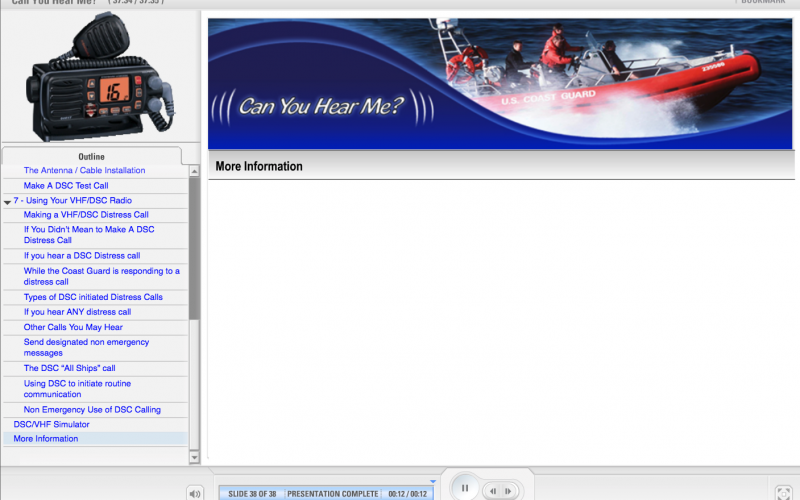Click the outline scrollbar up arrow
Screen dimensions: 800x500
click(x=194, y=171)
